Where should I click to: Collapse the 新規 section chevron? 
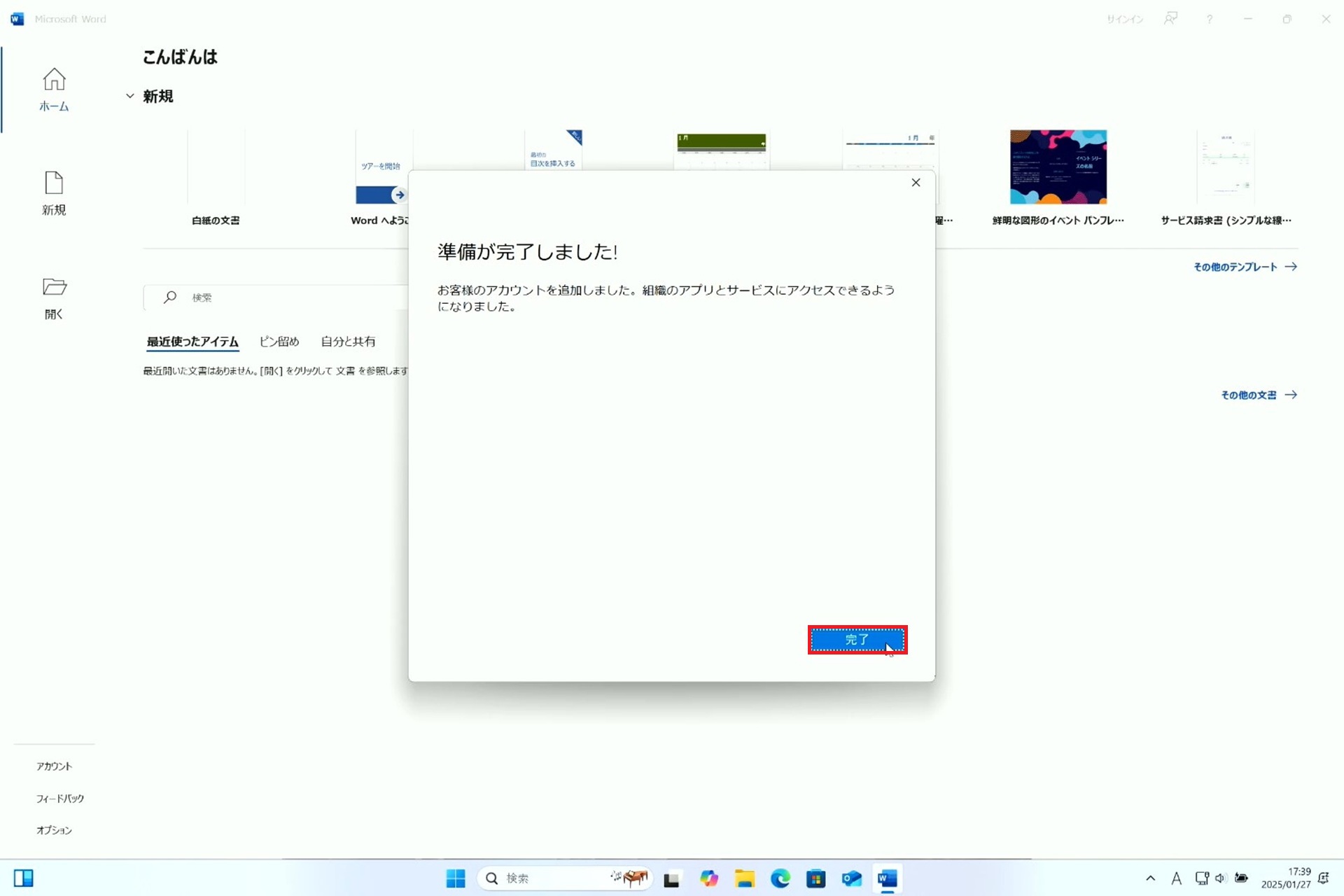click(x=130, y=96)
